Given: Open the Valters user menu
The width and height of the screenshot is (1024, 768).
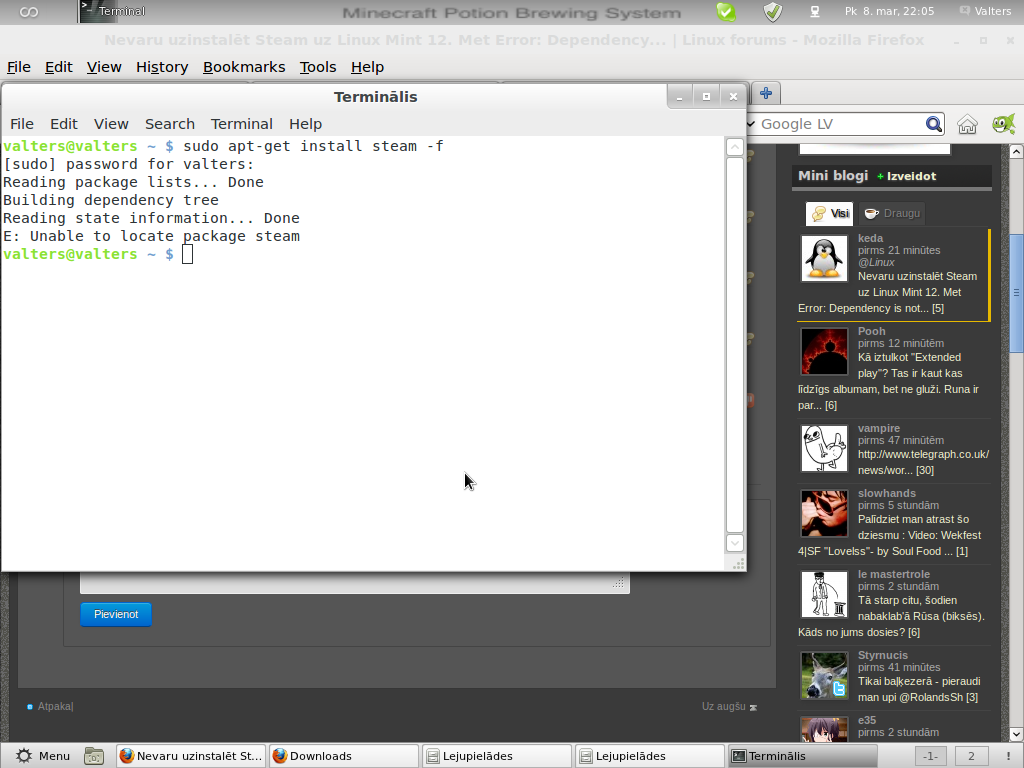Looking at the screenshot, I should tap(985, 11).
